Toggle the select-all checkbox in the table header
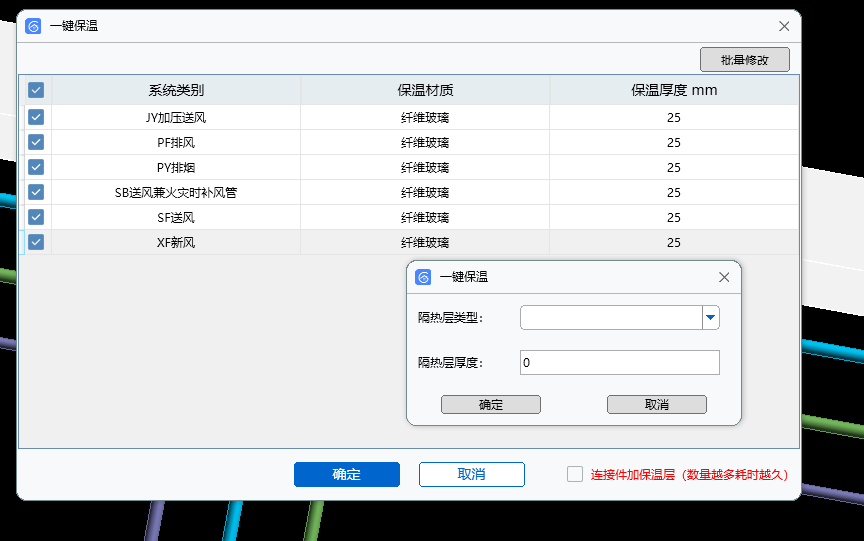The image size is (864, 541). coord(36,90)
